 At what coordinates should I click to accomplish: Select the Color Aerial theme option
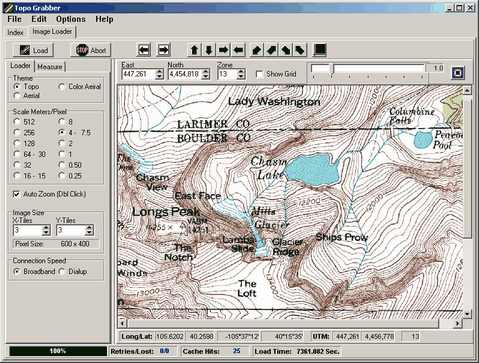(62, 87)
